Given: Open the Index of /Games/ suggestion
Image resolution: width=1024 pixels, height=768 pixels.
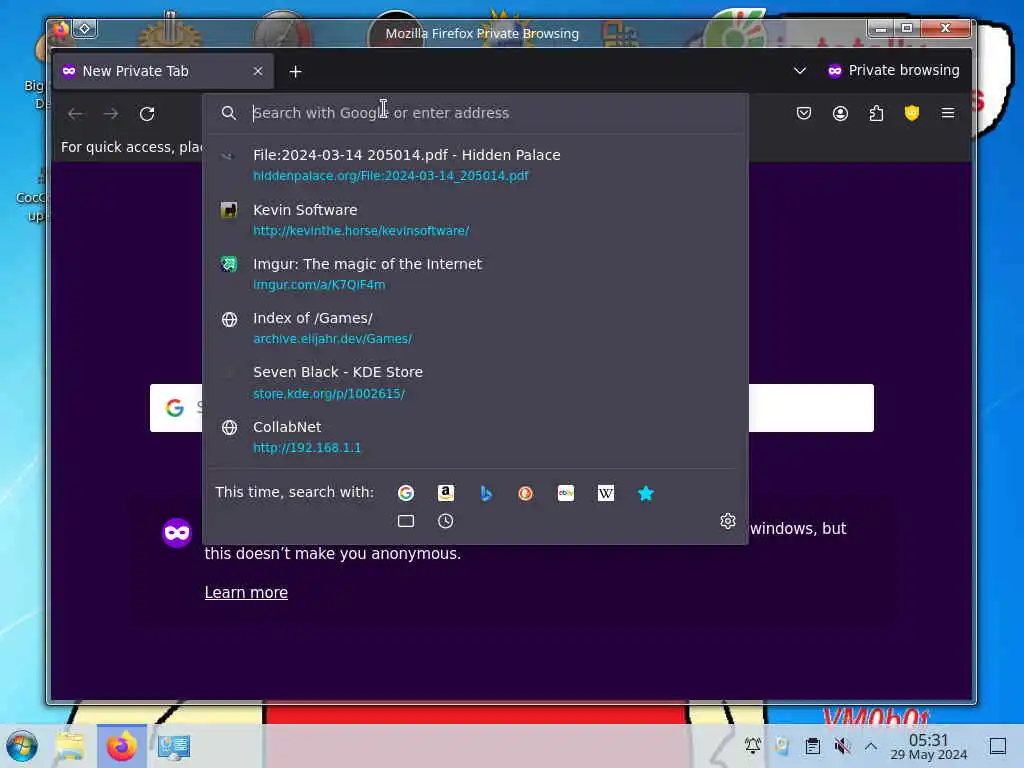Looking at the screenshot, I should pyautogui.click(x=477, y=328).
